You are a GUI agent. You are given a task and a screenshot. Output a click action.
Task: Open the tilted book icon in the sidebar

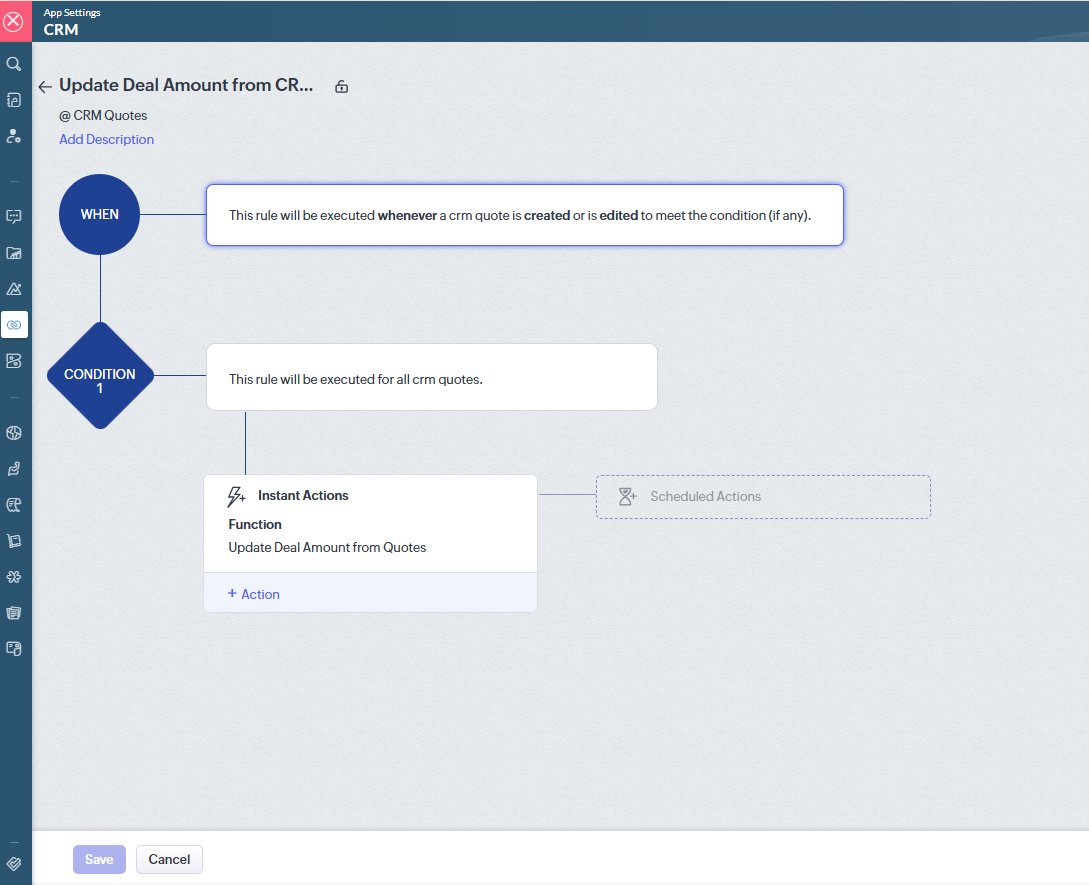tap(14, 541)
